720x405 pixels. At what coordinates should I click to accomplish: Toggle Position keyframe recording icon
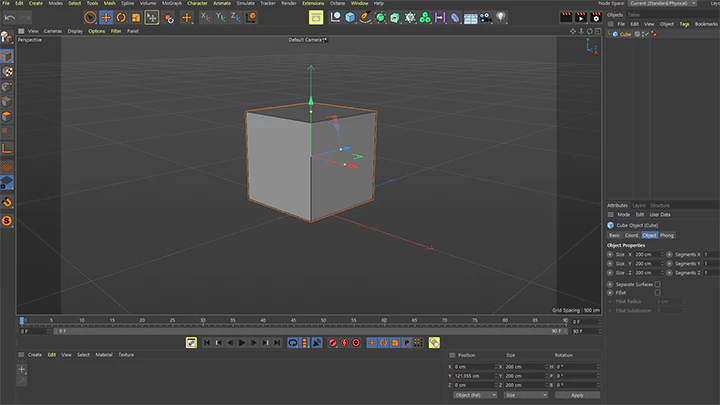pyautogui.click(x=372, y=343)
